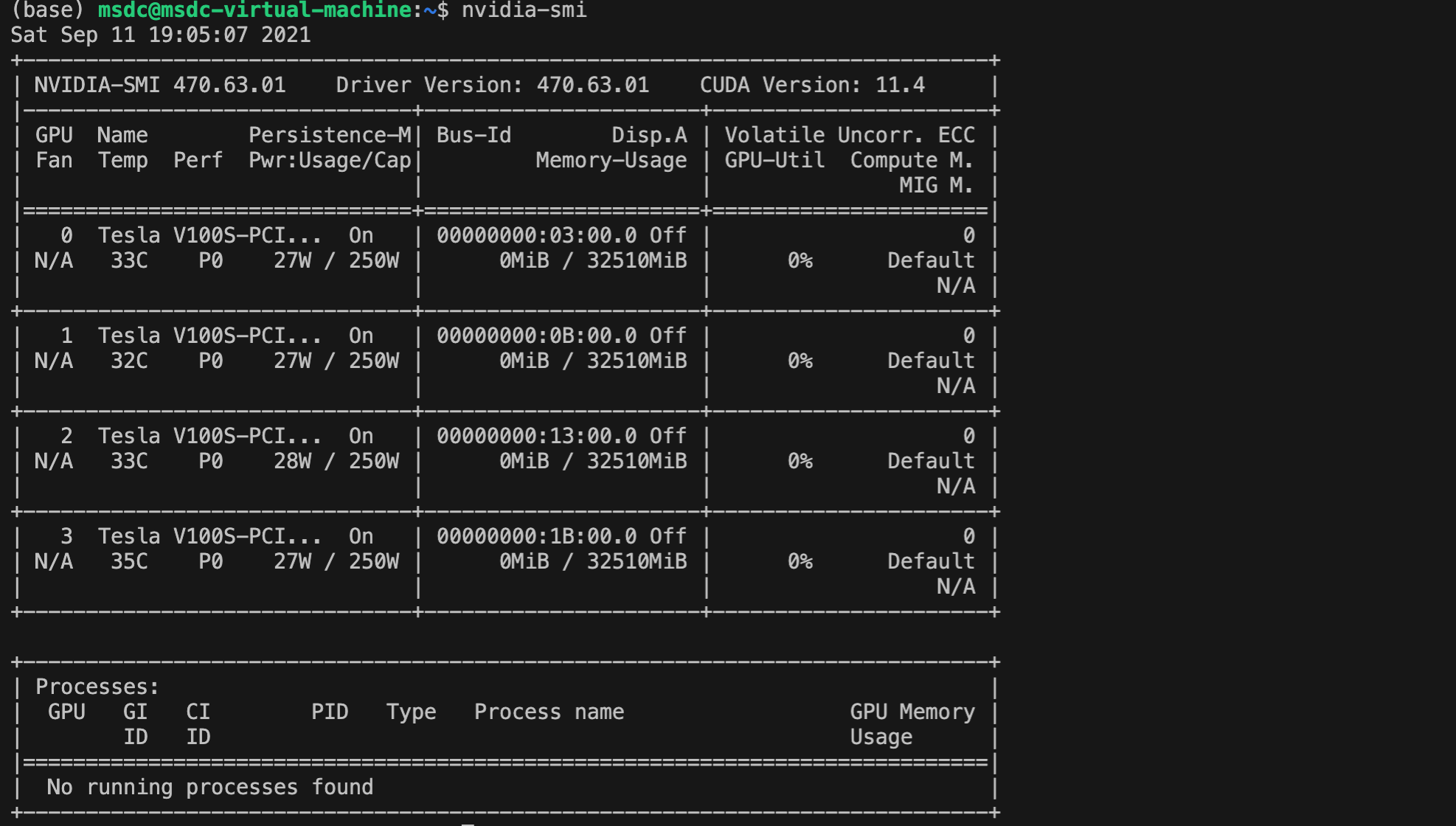Click the timestamp Sat Sep 11 line
1456x826 pixels.
point(160,35)
